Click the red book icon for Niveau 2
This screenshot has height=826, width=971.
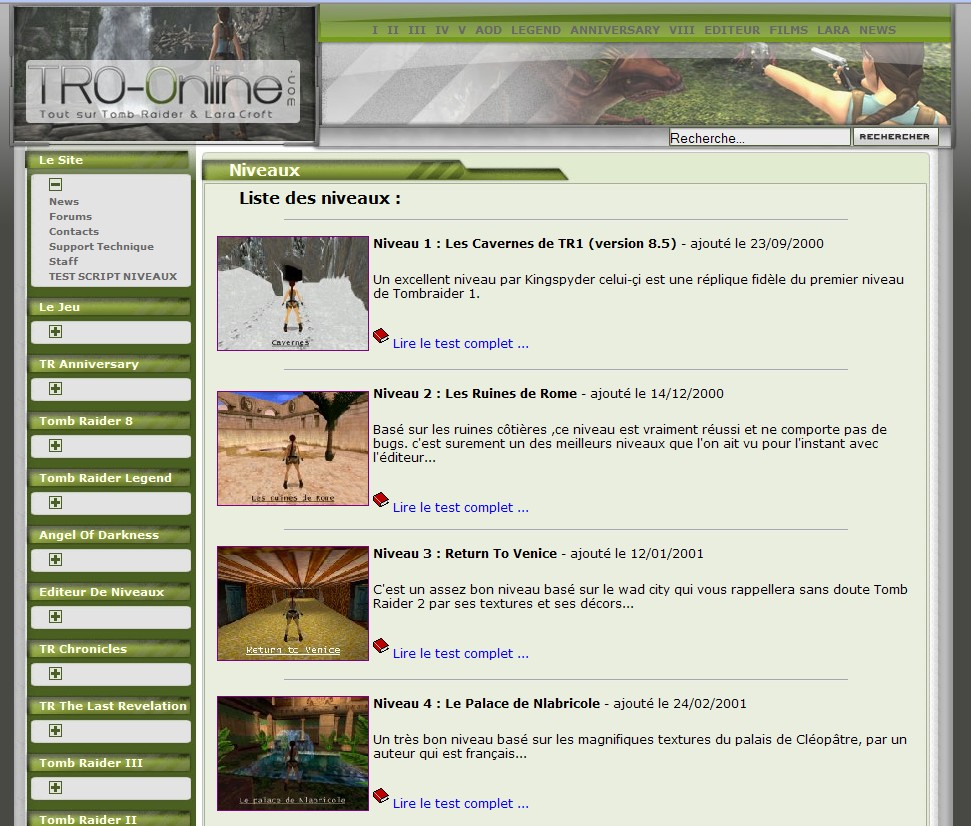(x=381, y=500)
